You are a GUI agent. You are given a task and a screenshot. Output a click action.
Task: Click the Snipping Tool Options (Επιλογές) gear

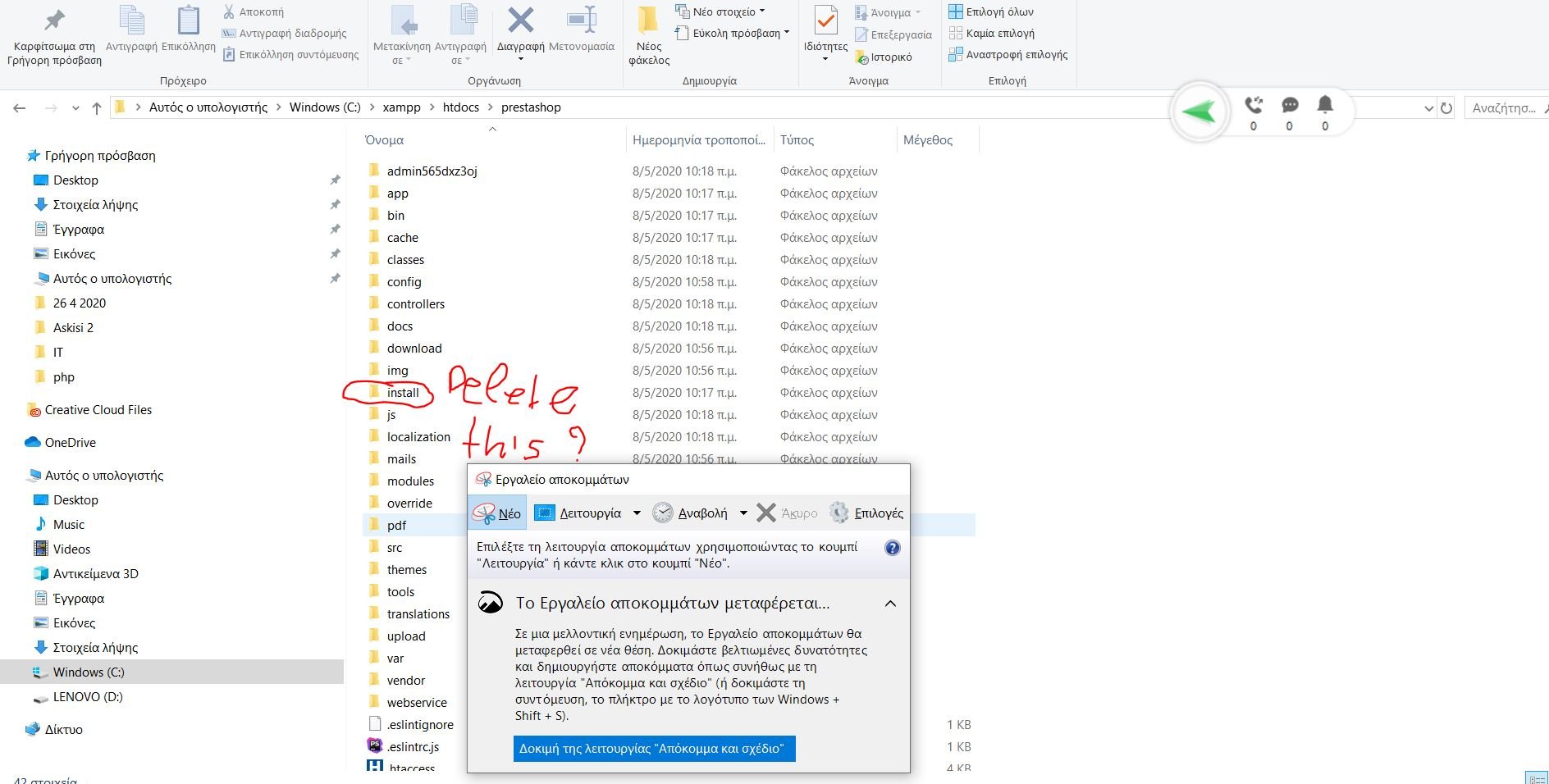838,513
